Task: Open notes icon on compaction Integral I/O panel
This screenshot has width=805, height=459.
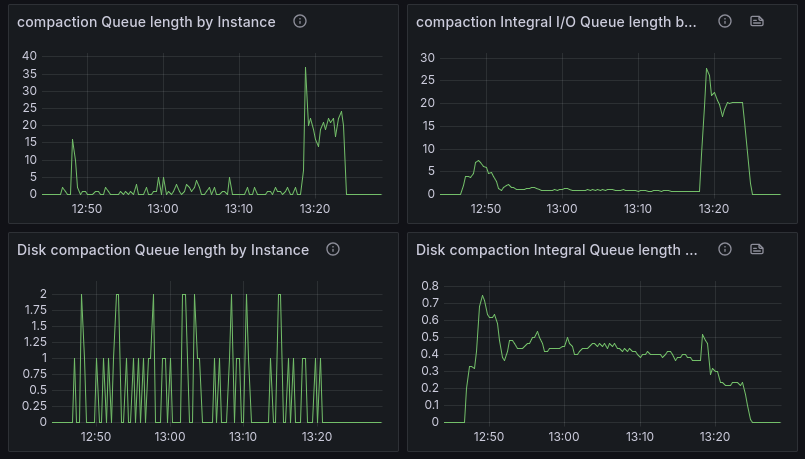Action: click(757, 21)
